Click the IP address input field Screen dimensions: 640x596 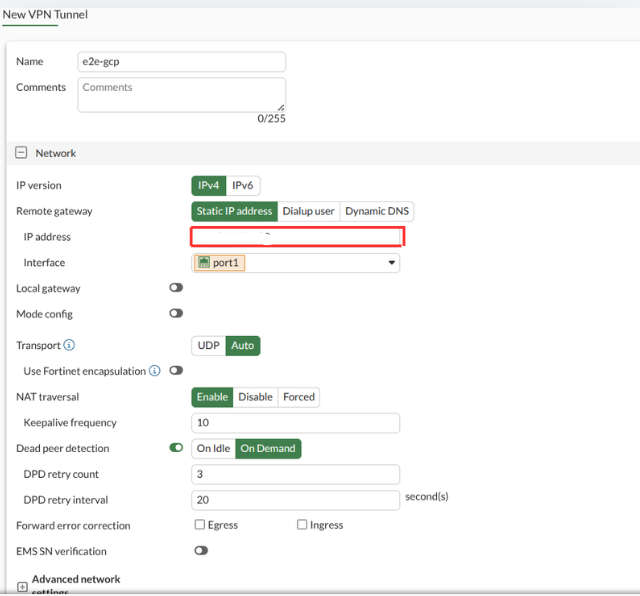(x=296, y=237)
